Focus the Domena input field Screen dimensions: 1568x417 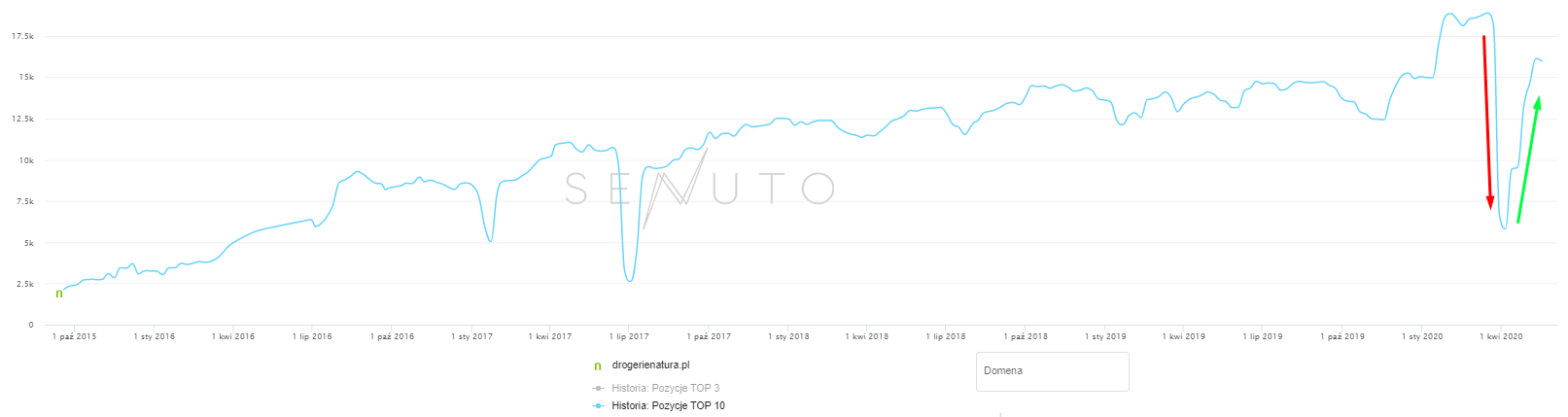1052,371
